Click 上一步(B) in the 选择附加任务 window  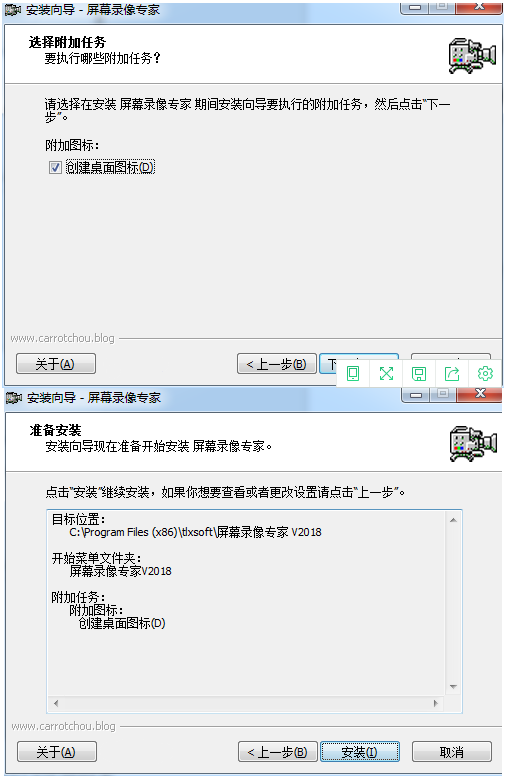[x=277, y=364]
